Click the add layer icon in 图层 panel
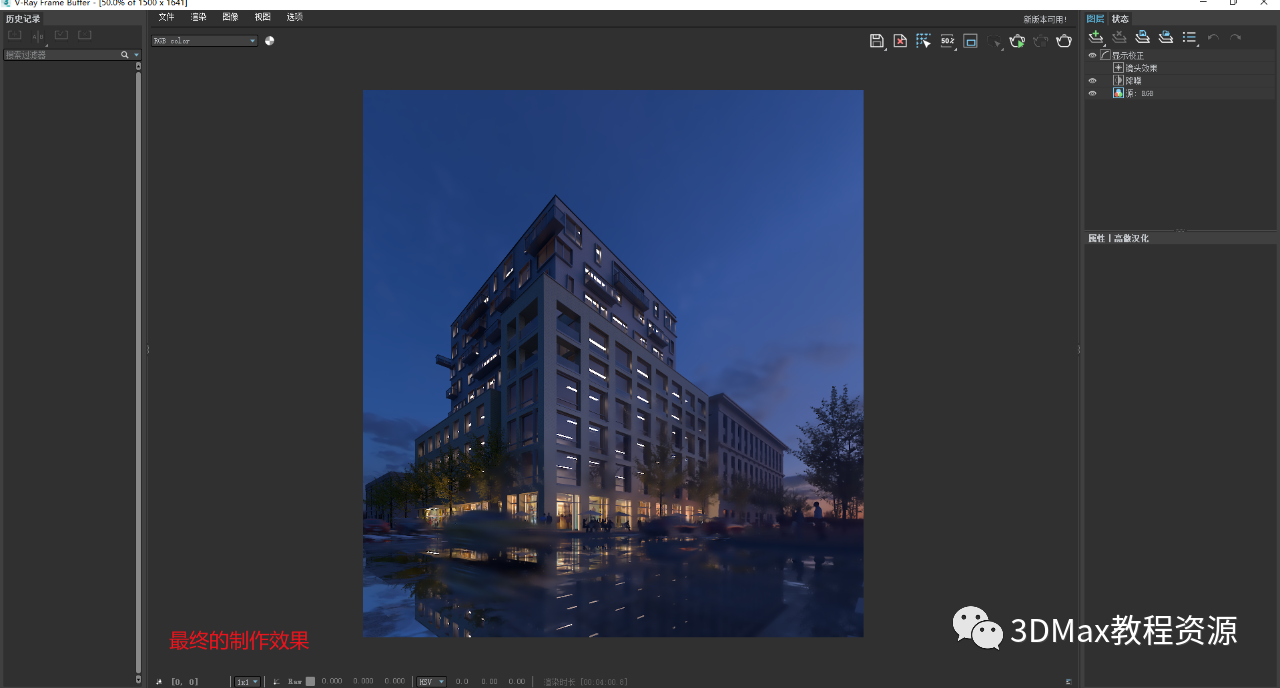The image size is (1280, 688). click(x=1095, y=36)
